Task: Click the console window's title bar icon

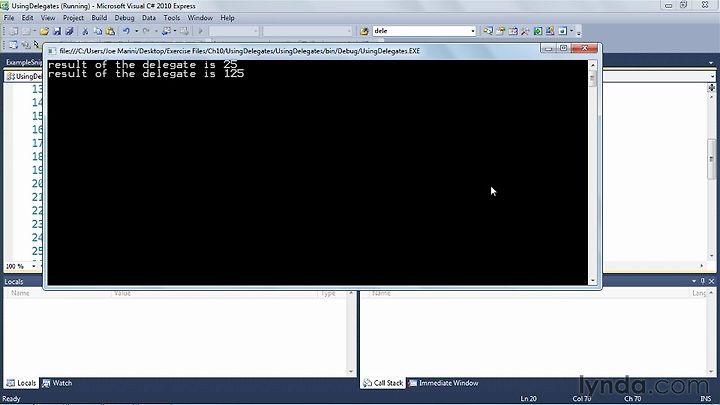Action: 52,51
